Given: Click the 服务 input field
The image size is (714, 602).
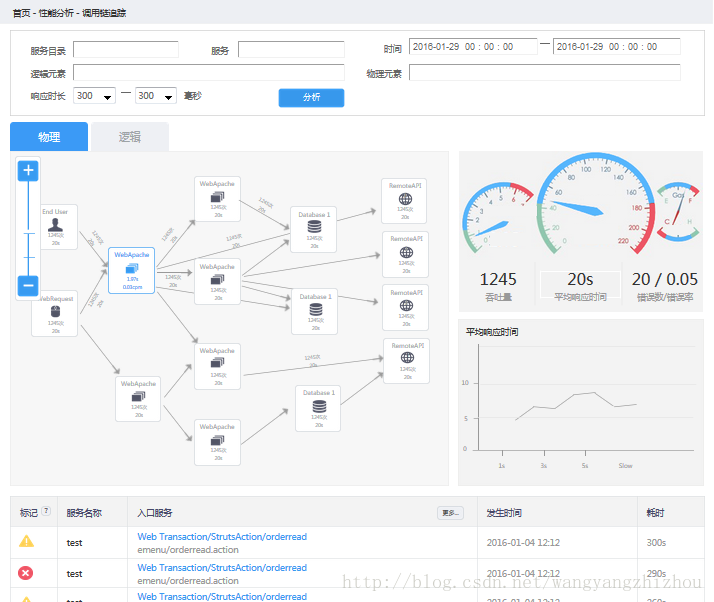Looking at the screenshot, I should click(291, 50).
